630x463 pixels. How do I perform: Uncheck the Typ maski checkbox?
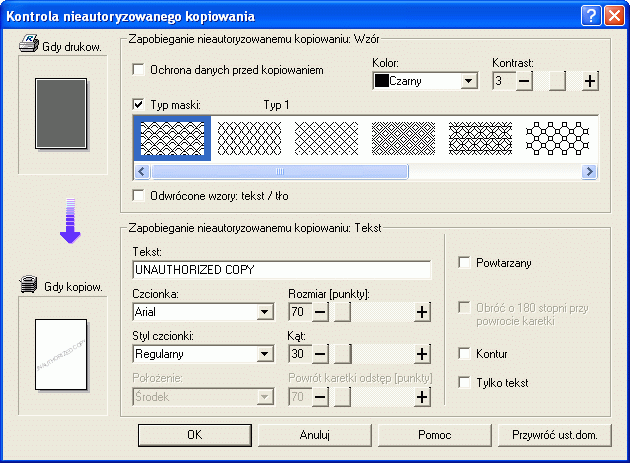[140, 104]
